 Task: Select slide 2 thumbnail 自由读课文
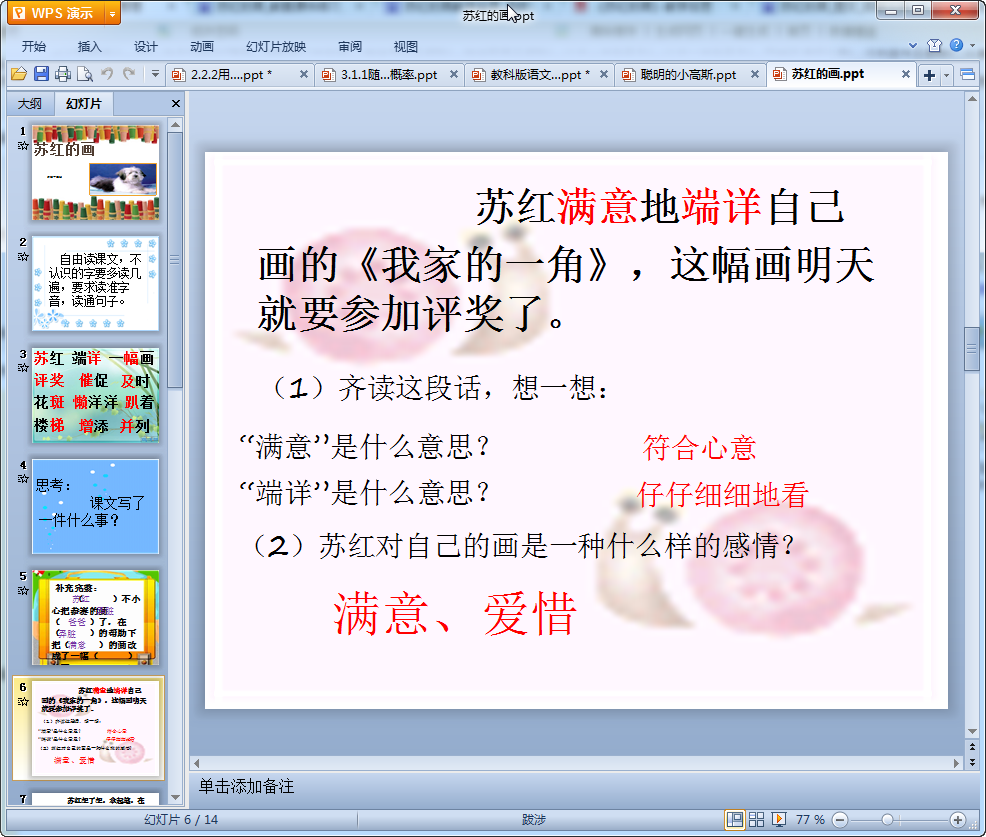click(96, 284)
